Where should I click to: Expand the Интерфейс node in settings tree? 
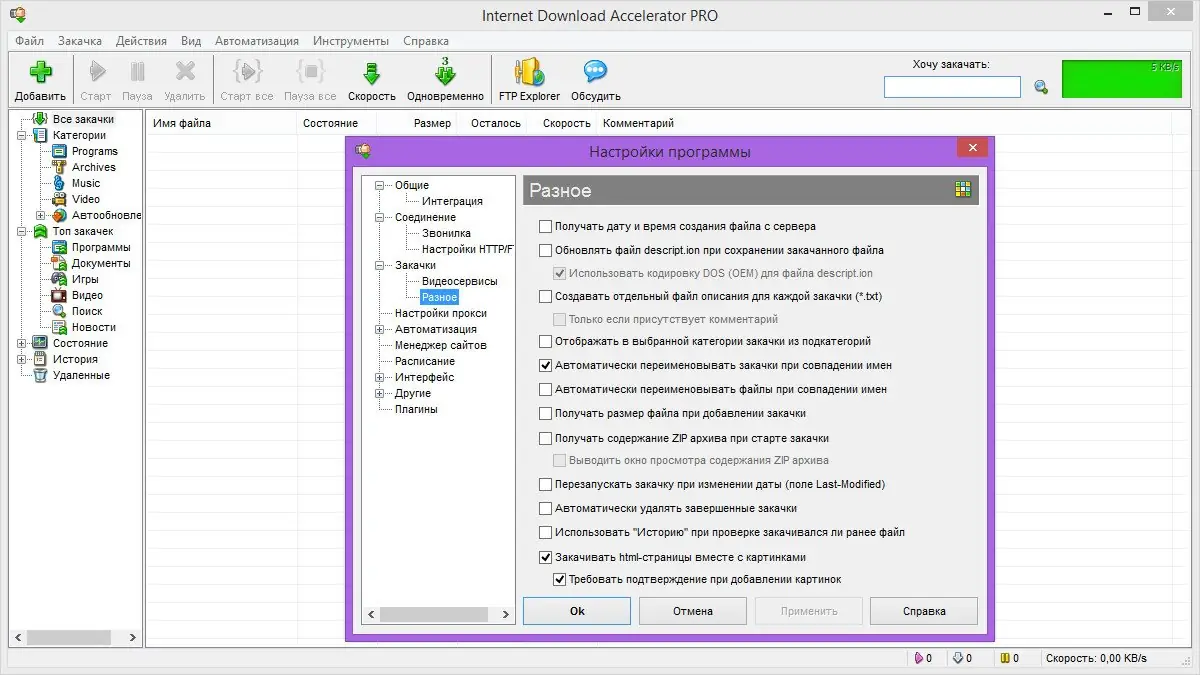pyautogui.click(x=379, y=377)
